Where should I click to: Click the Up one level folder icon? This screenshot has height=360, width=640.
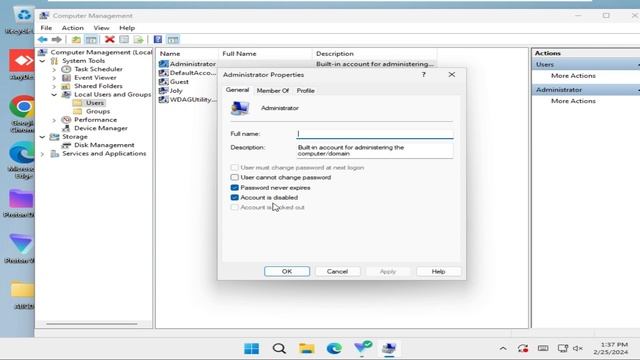click(x=76, y=40)
